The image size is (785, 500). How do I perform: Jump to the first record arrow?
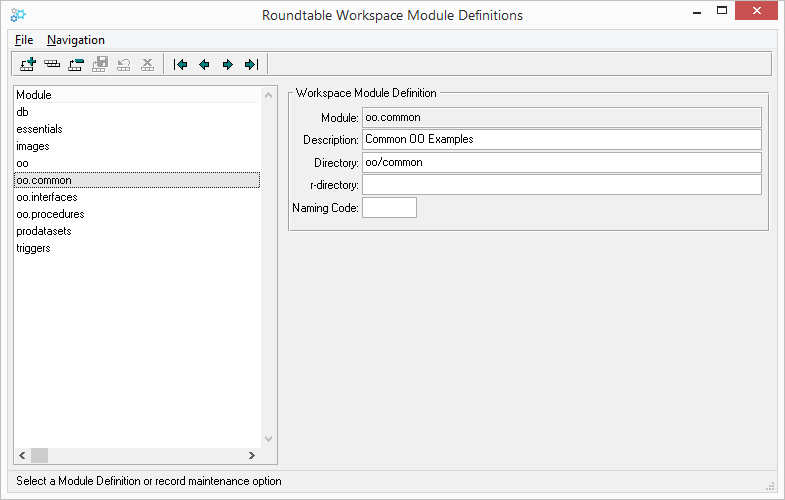click(x=180, y=64)
